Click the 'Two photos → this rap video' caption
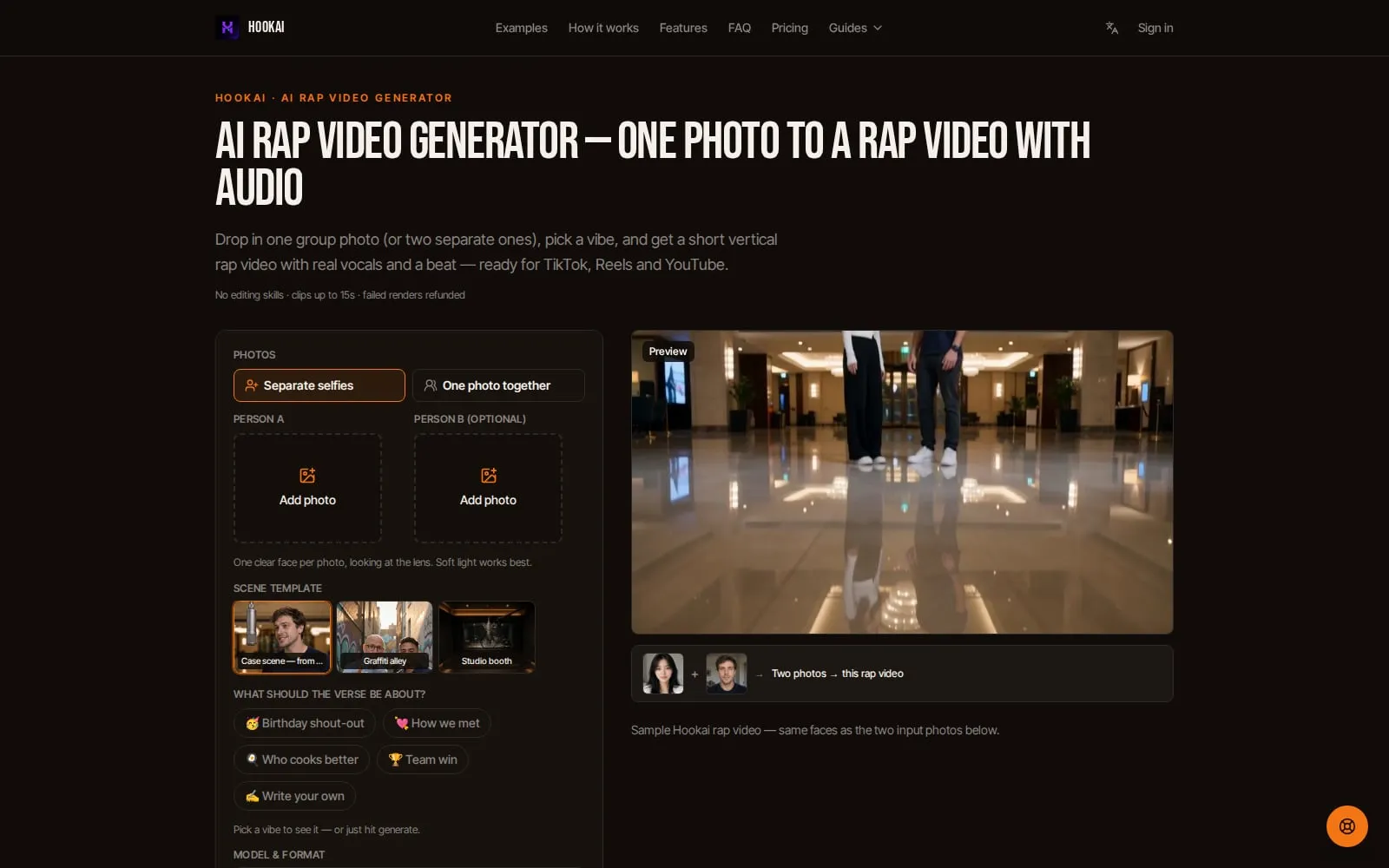This screenshot has height=868, width=1389. 838,674
